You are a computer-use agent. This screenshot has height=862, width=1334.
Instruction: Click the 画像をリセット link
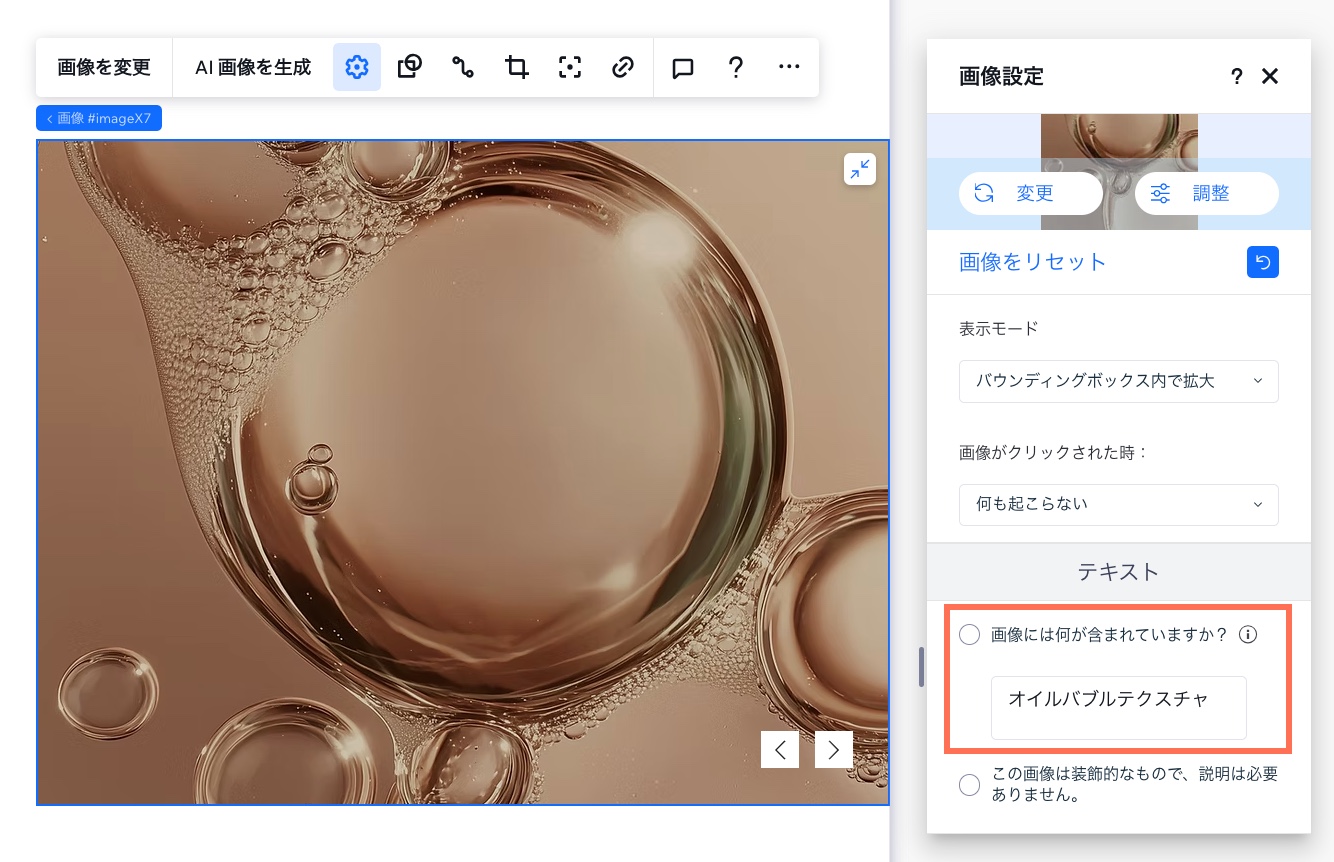click(1033, 262)
